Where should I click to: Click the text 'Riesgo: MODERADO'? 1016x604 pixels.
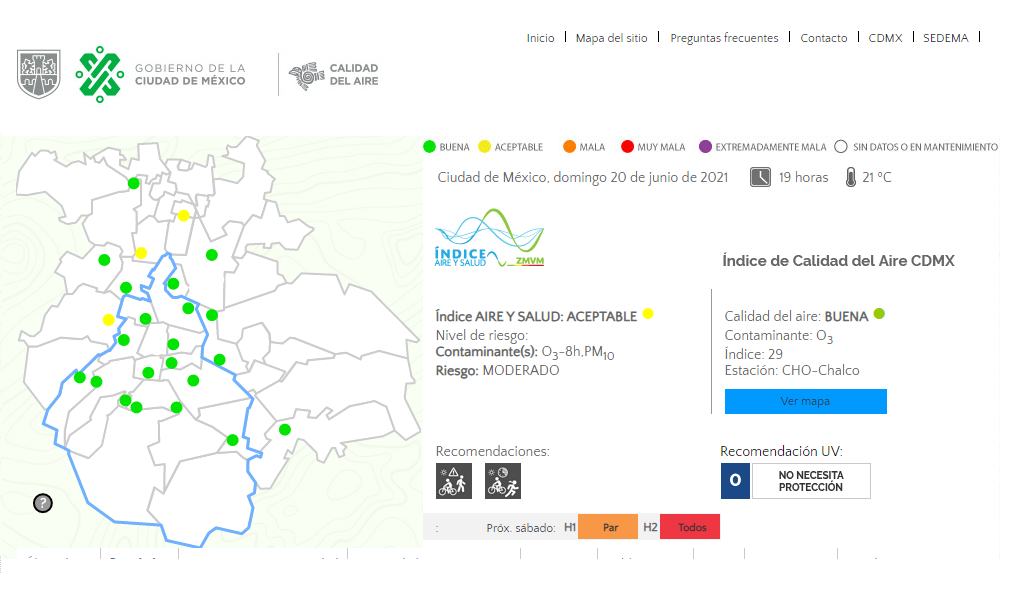pyautogui.click(x=497, y=371)
